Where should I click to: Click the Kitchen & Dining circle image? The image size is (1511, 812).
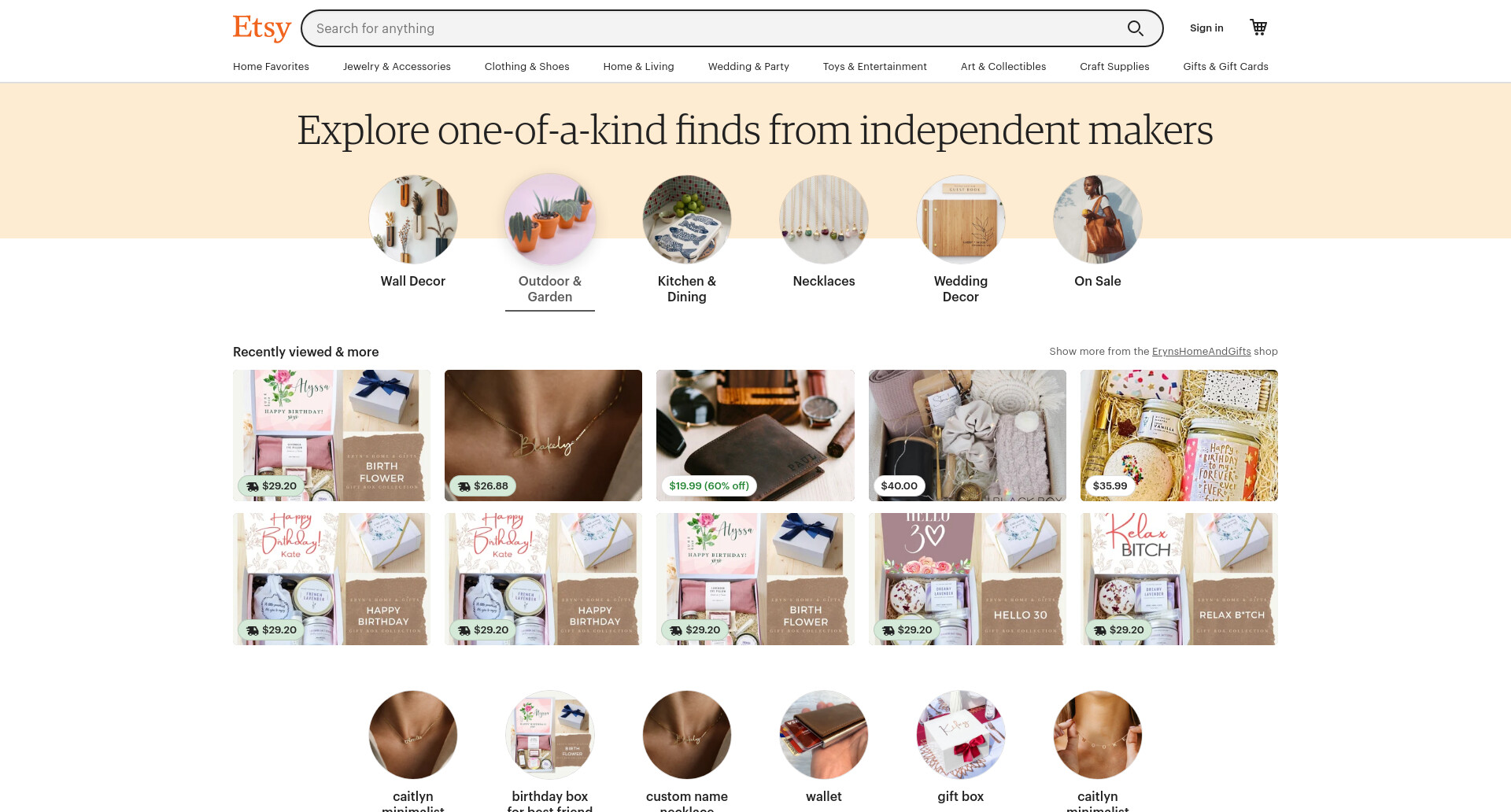click(687, 220)
